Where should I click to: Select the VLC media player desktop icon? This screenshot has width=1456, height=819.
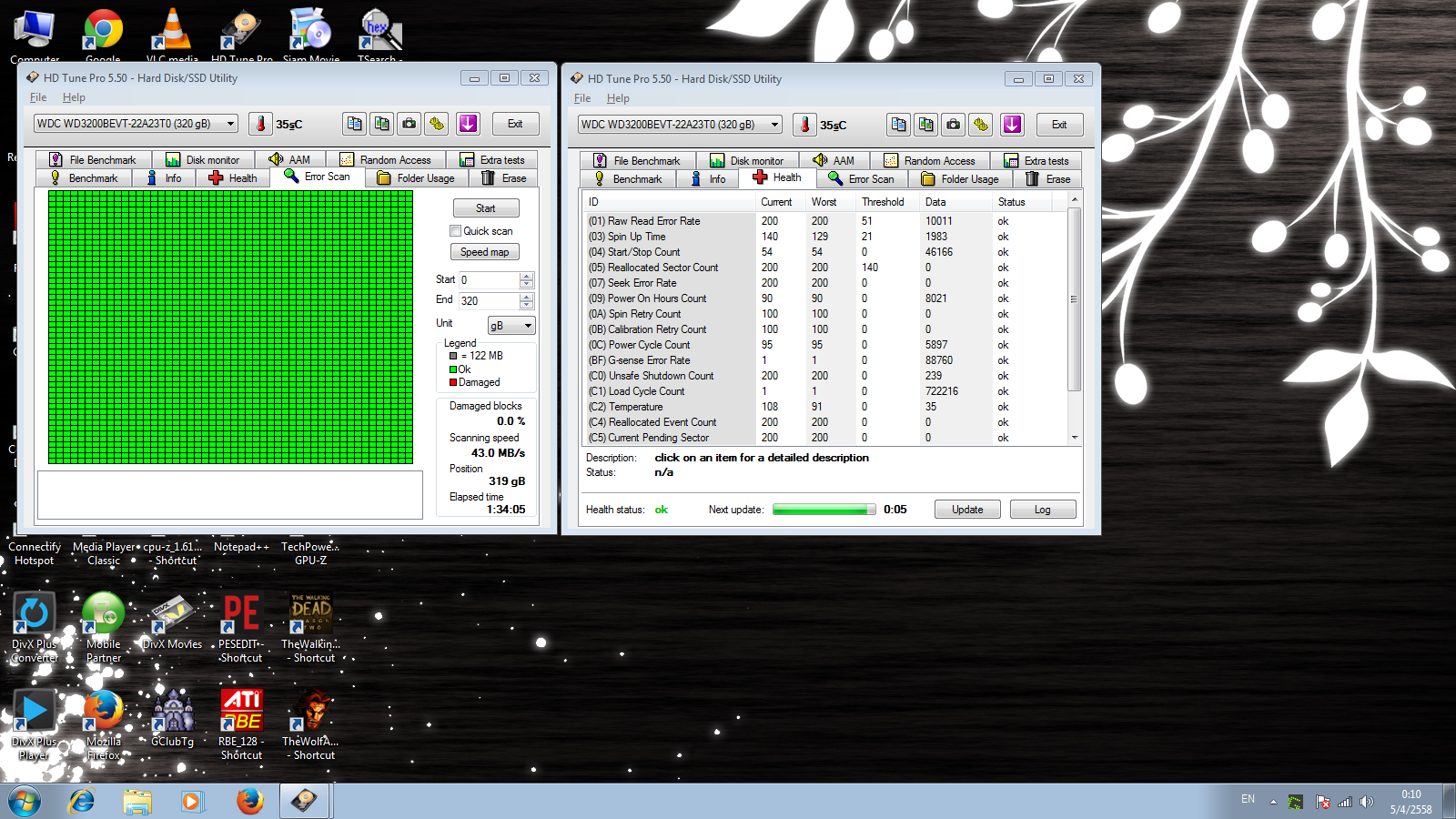172,35
